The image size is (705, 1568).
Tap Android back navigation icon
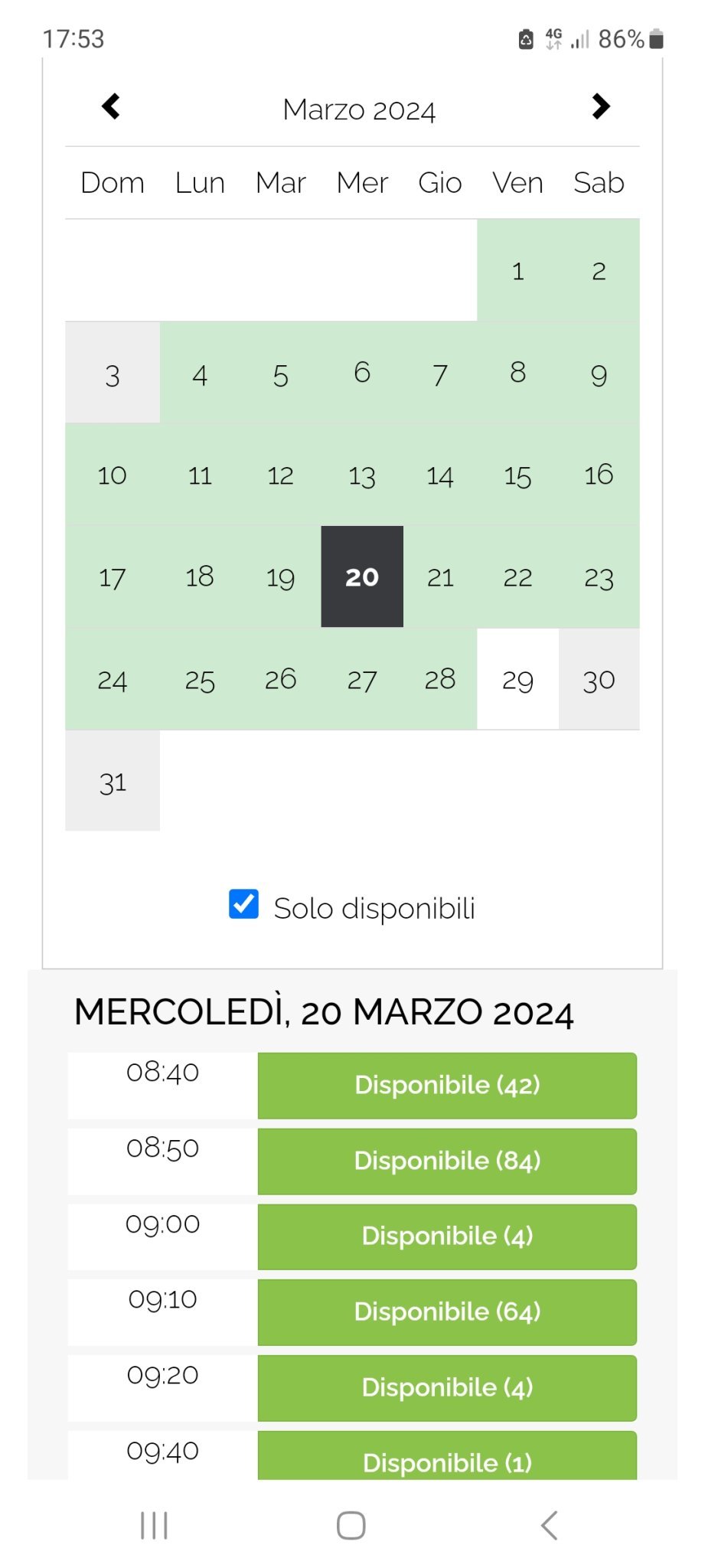549,1525
